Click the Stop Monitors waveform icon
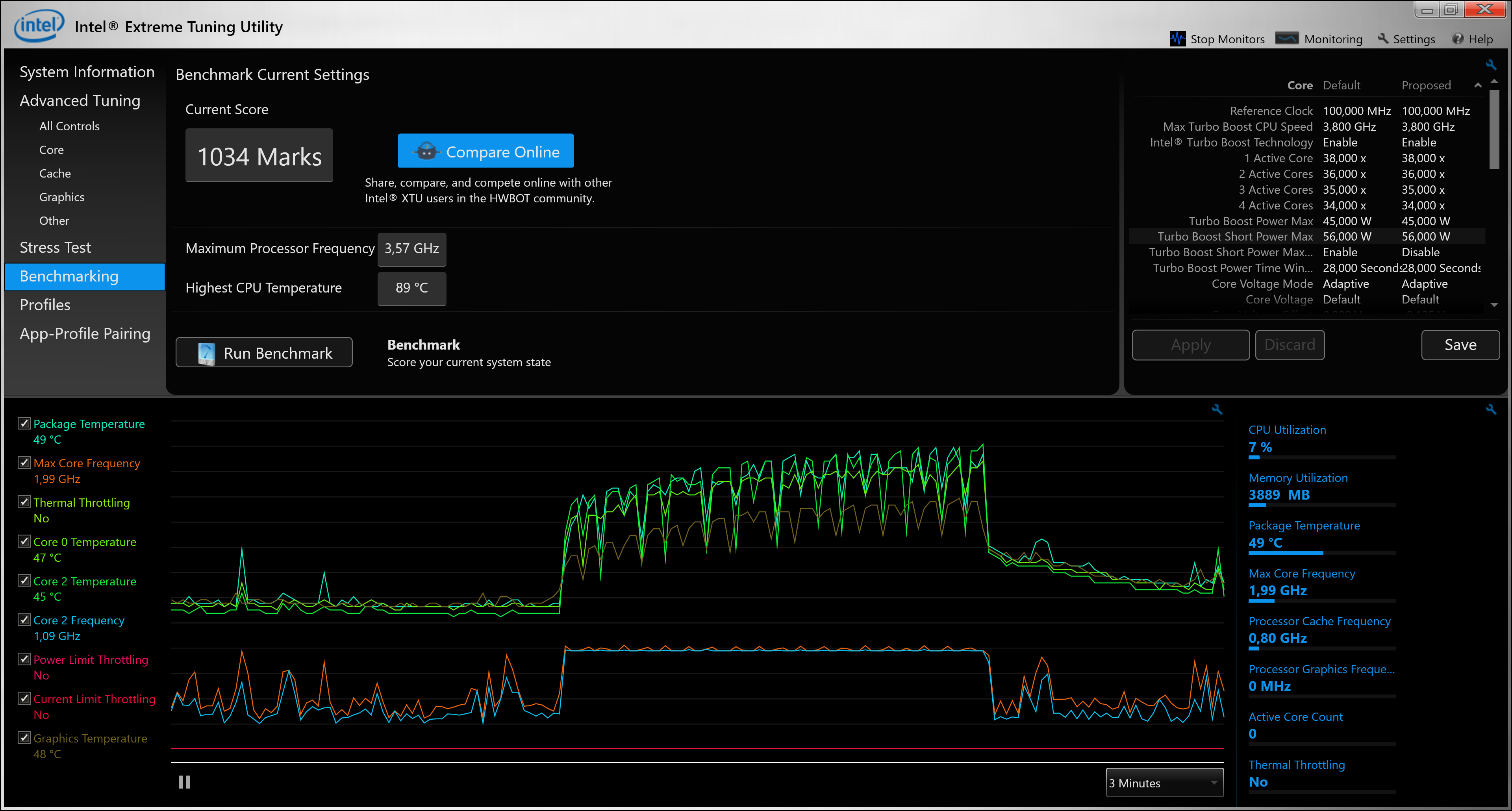Viewport: 1512px width, 811px height. (x=1177, y=39)
